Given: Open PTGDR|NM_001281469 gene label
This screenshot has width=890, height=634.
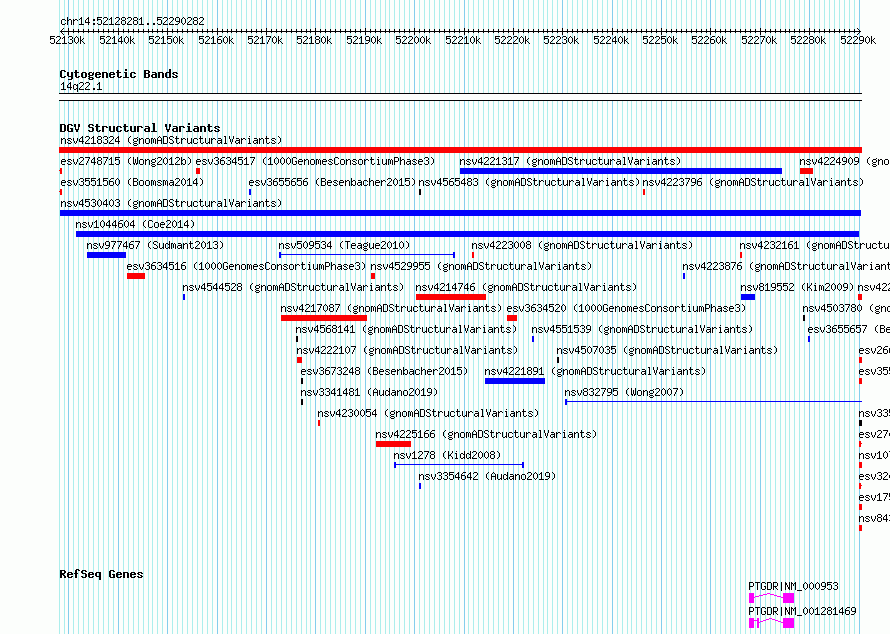Looking at the screenshot, I should (802, 611).
